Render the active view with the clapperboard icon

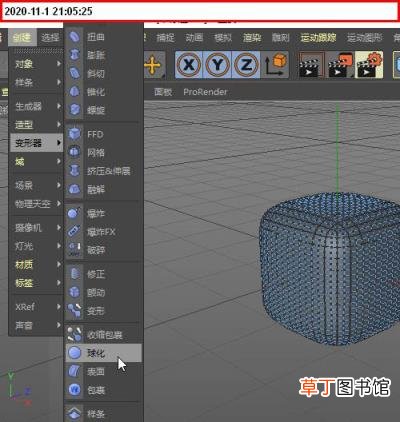click(x=311, y=65)
